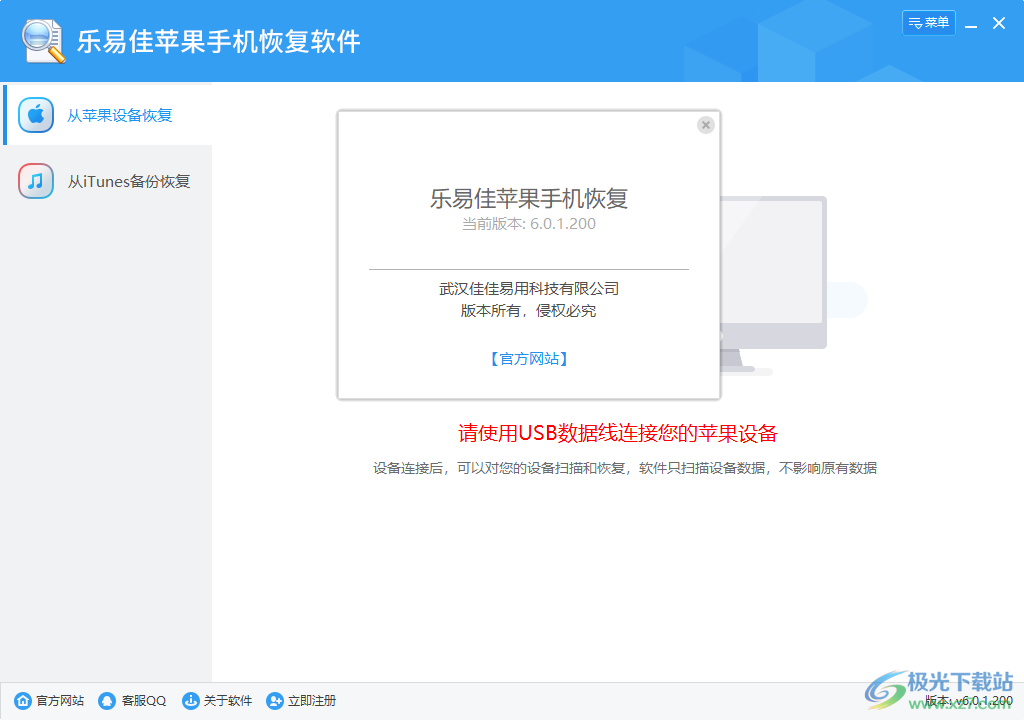Screen dimensions: 1024x720
Task: Click the Apple device icon in sidebar
Action: 36,115
